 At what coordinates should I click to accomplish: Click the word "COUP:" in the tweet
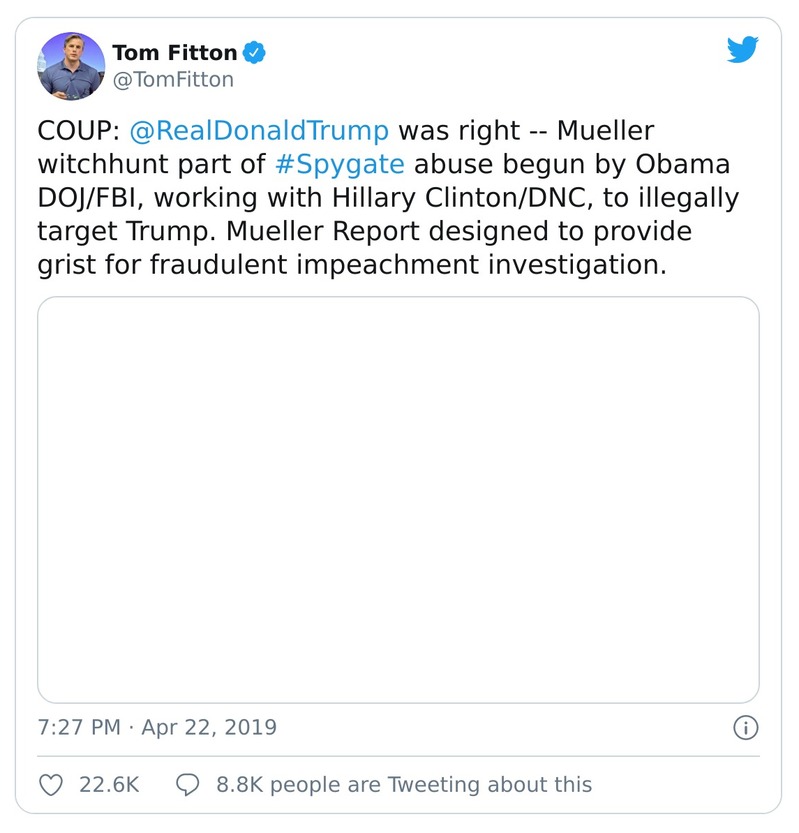click(x=79, y=131)
